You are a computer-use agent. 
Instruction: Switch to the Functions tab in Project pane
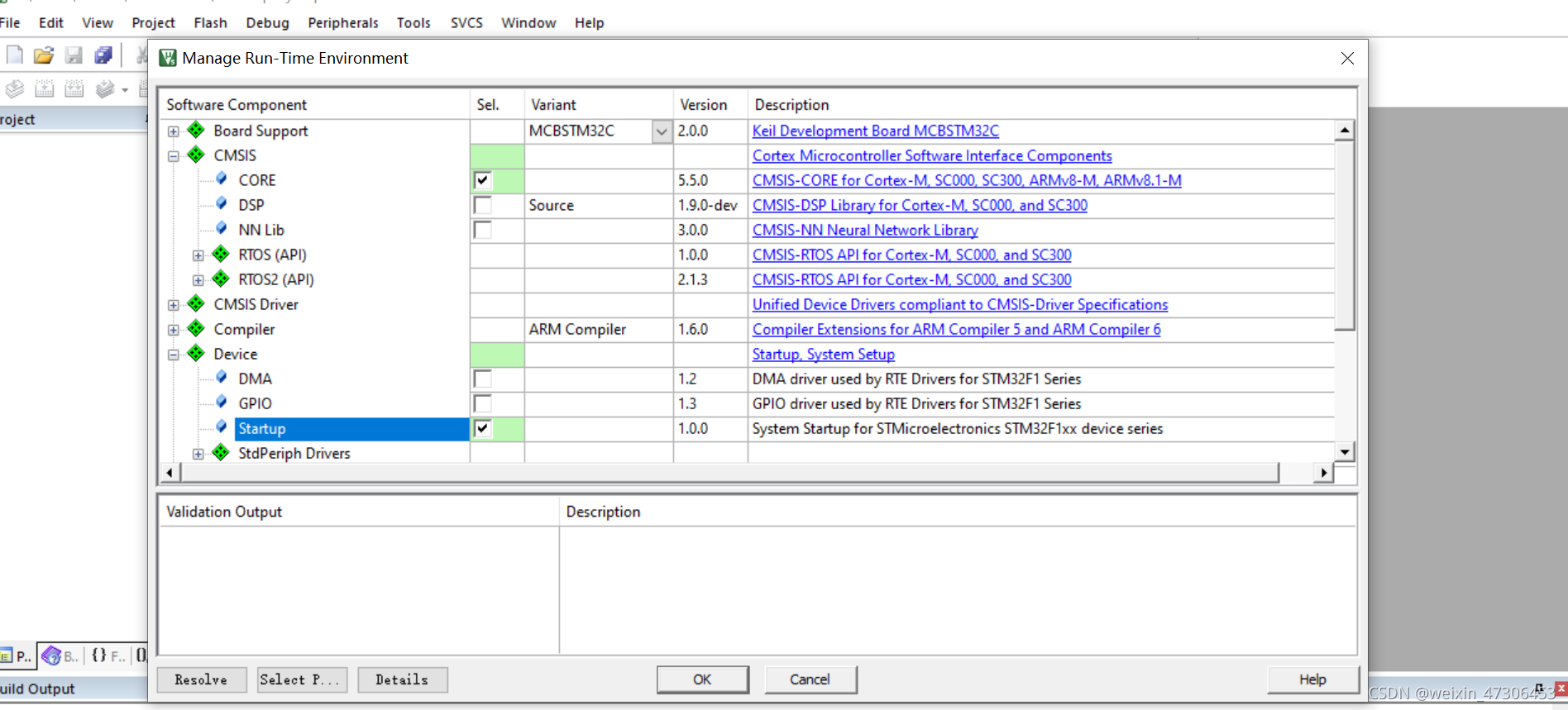click(108, 656)
